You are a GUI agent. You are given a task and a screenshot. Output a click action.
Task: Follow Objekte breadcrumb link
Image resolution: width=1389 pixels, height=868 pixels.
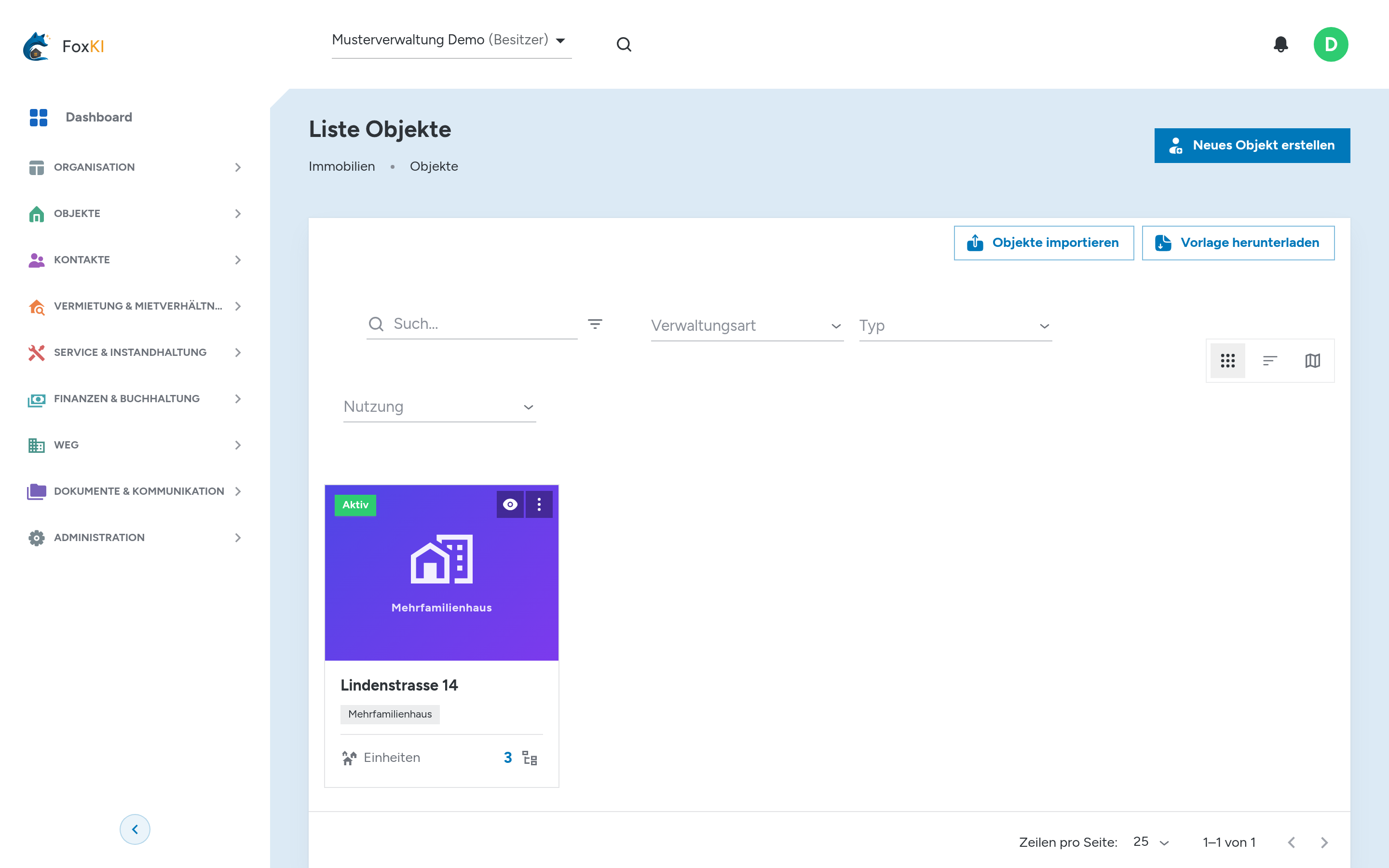[x=434, y=166]
